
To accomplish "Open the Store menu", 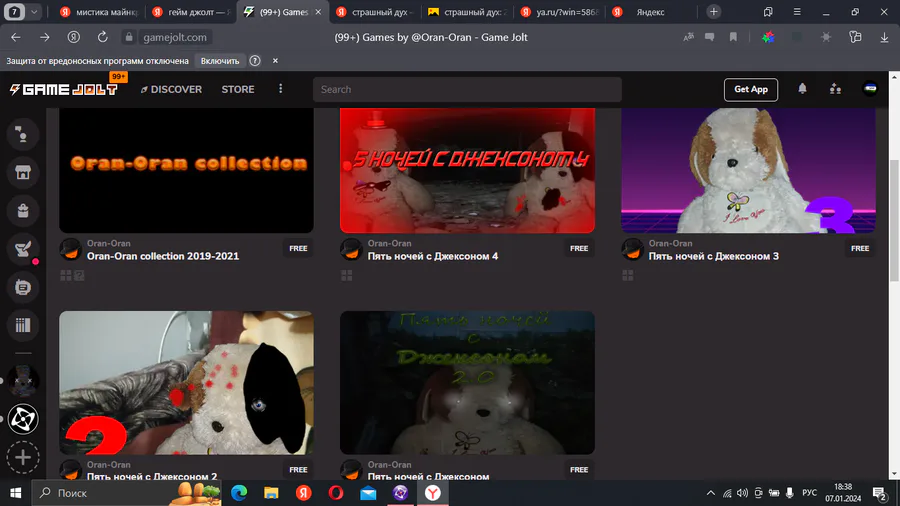I will coord(238,89).
